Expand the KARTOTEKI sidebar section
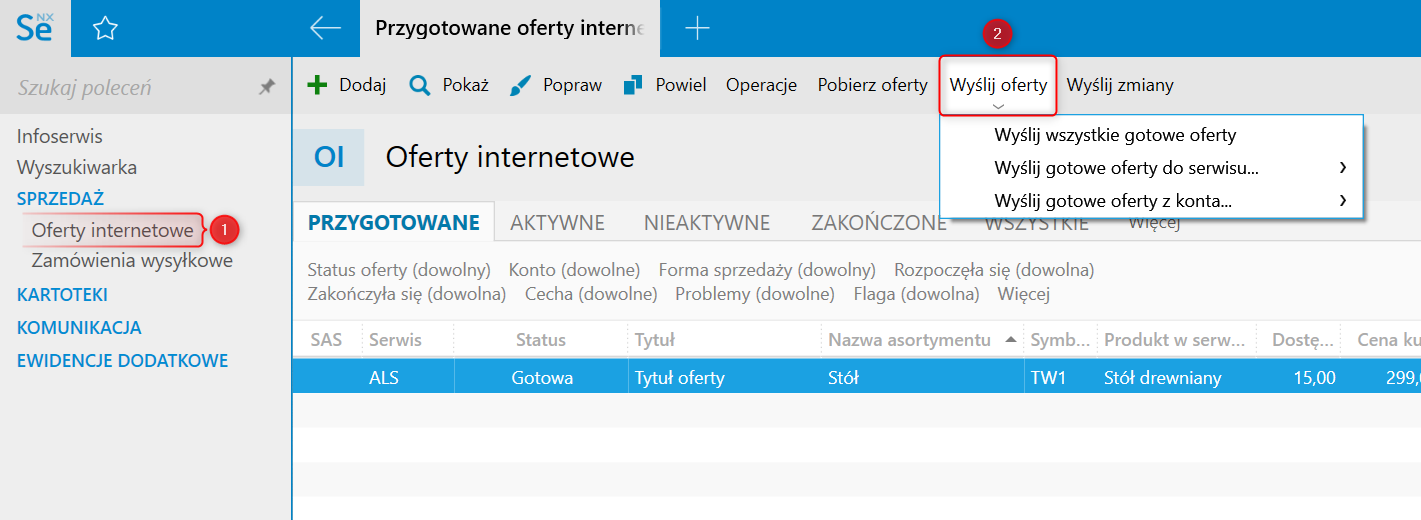 point(62,295)
